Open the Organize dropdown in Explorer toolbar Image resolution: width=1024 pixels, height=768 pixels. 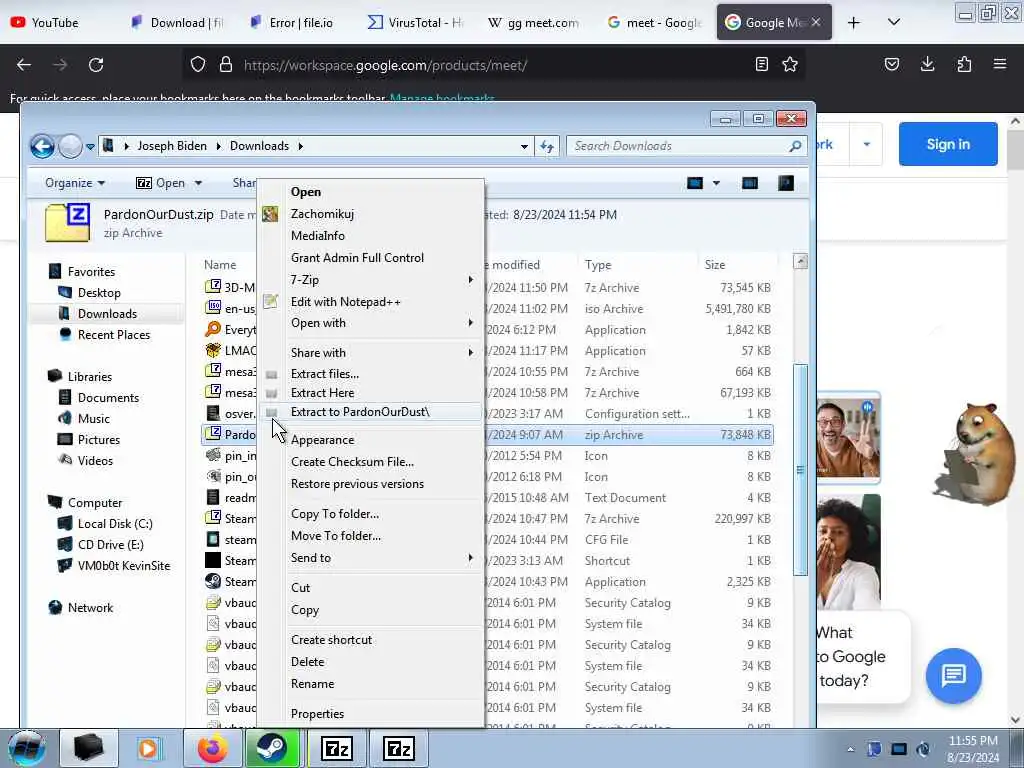pos(74,184)
